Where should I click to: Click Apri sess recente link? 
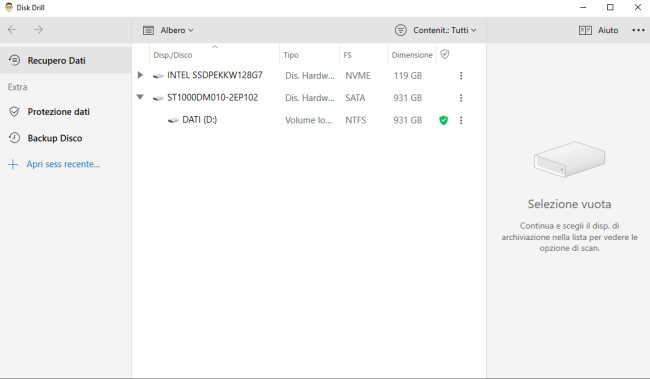63,164
